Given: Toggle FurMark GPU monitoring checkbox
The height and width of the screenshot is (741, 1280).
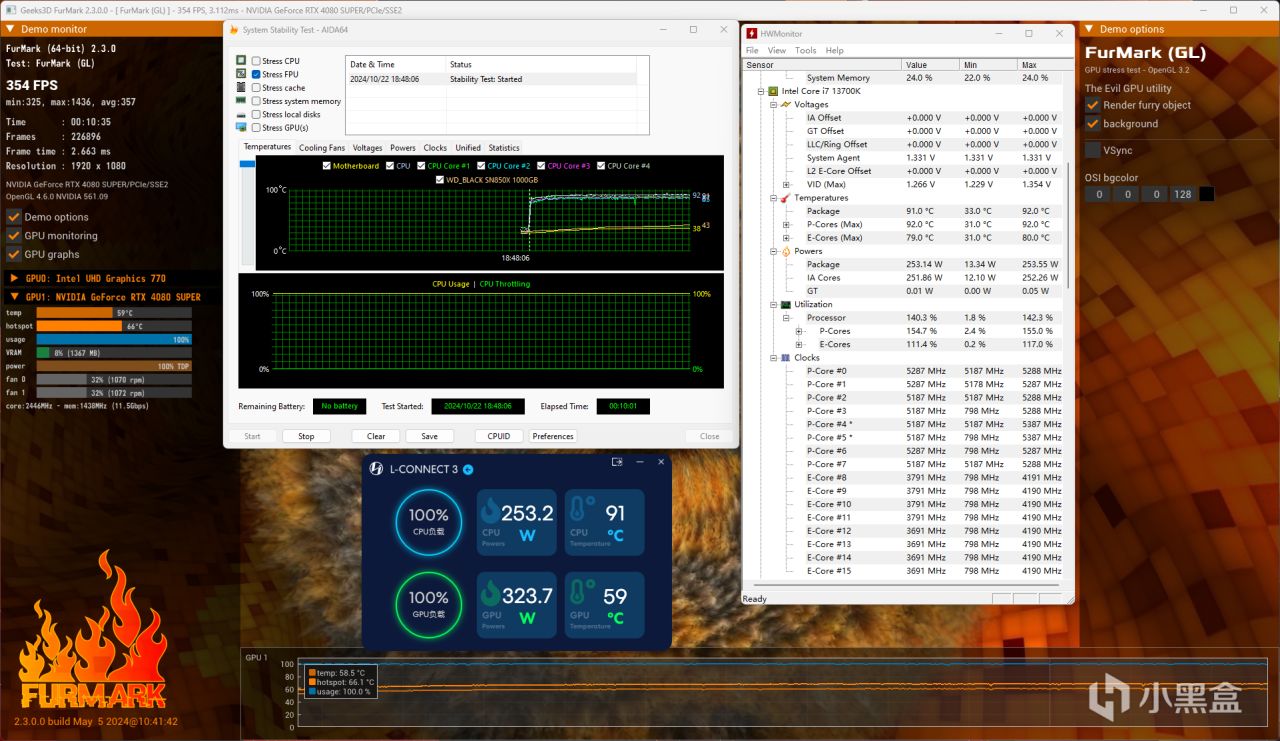Looking at the screenshot, I should 14,236.
